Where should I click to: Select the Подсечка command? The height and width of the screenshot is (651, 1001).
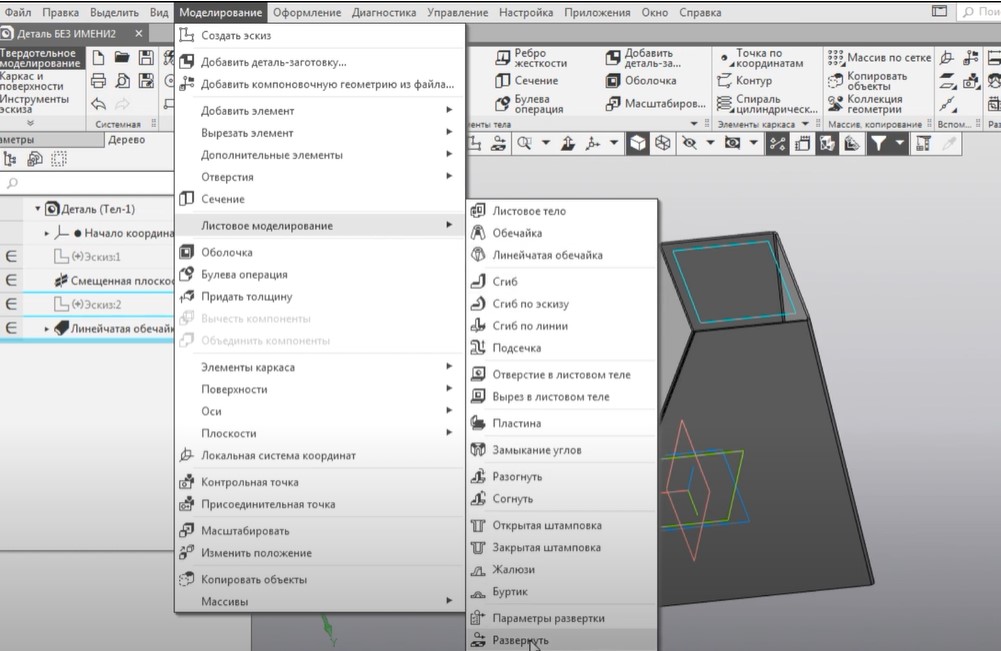click(x=562, y=348)
